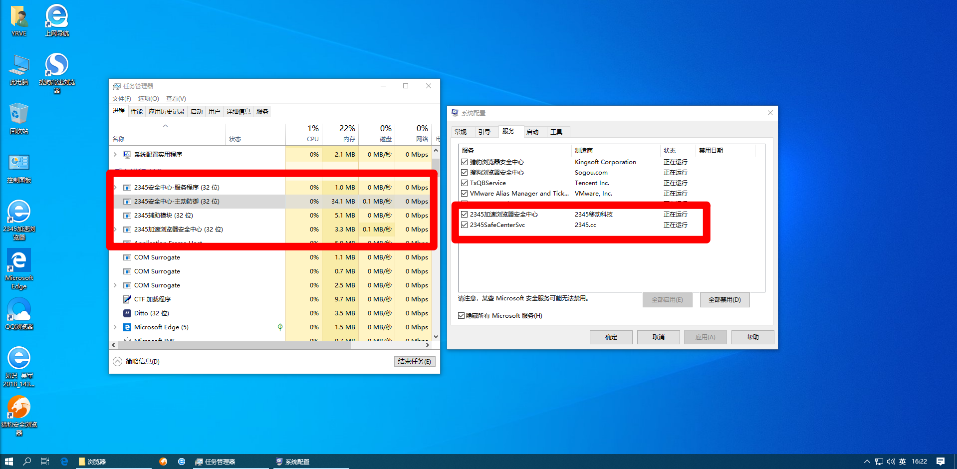Viewport: 957px width, 469px height.
Task: Uncheck the 搜狗浏览器安全中心 service checkbox
Action: tap(466, 173)
